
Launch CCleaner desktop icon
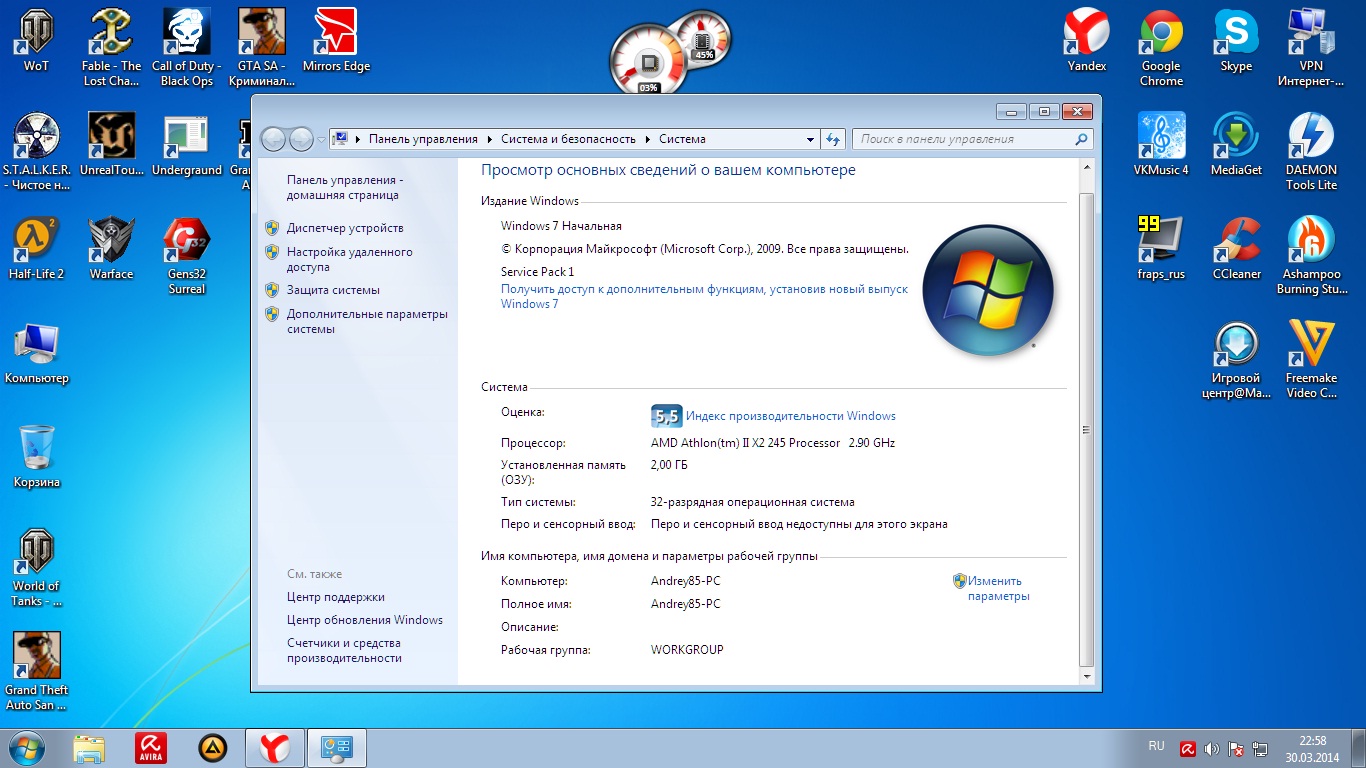tap(1236, 249)
